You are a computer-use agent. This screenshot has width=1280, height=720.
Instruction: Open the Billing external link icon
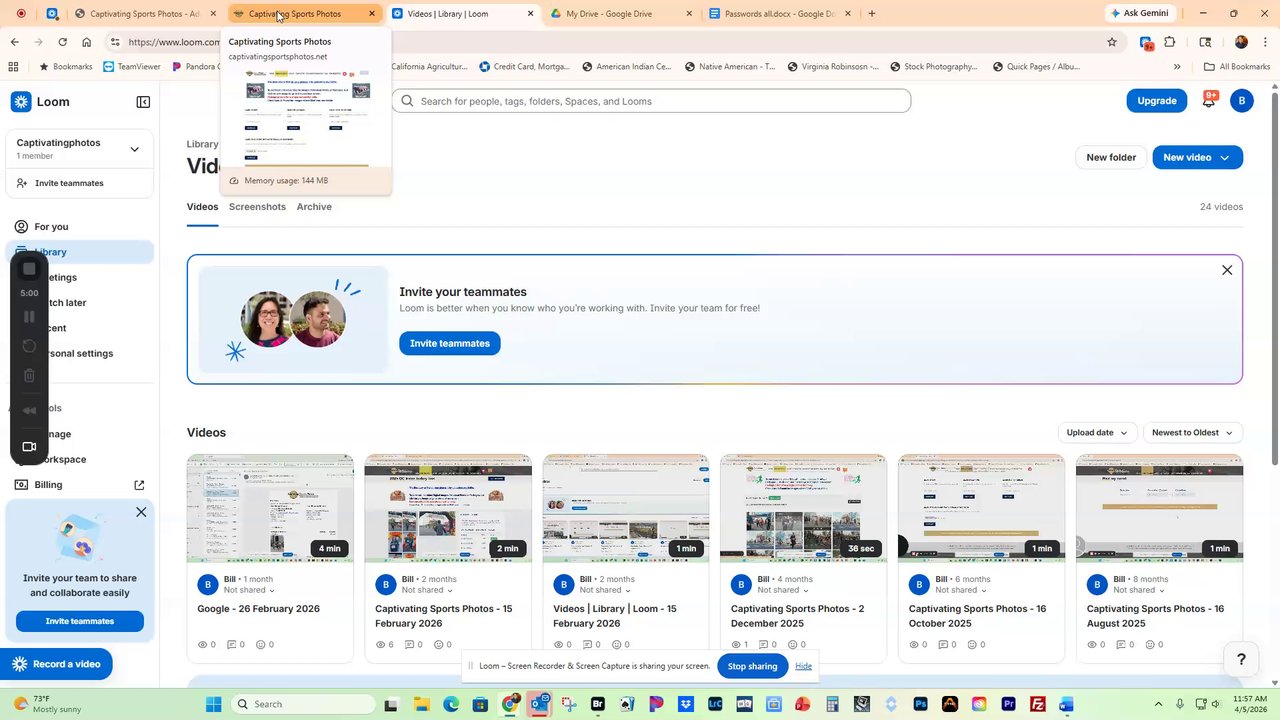139,485
